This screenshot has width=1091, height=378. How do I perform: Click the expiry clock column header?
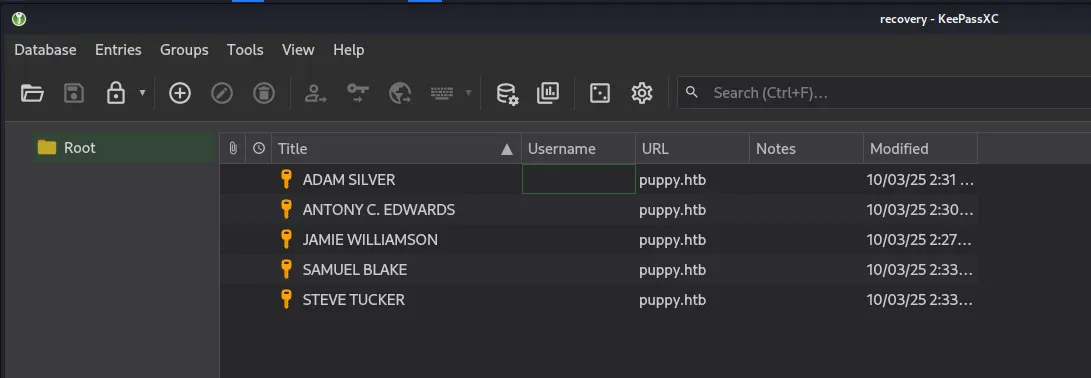coord(259,148)
